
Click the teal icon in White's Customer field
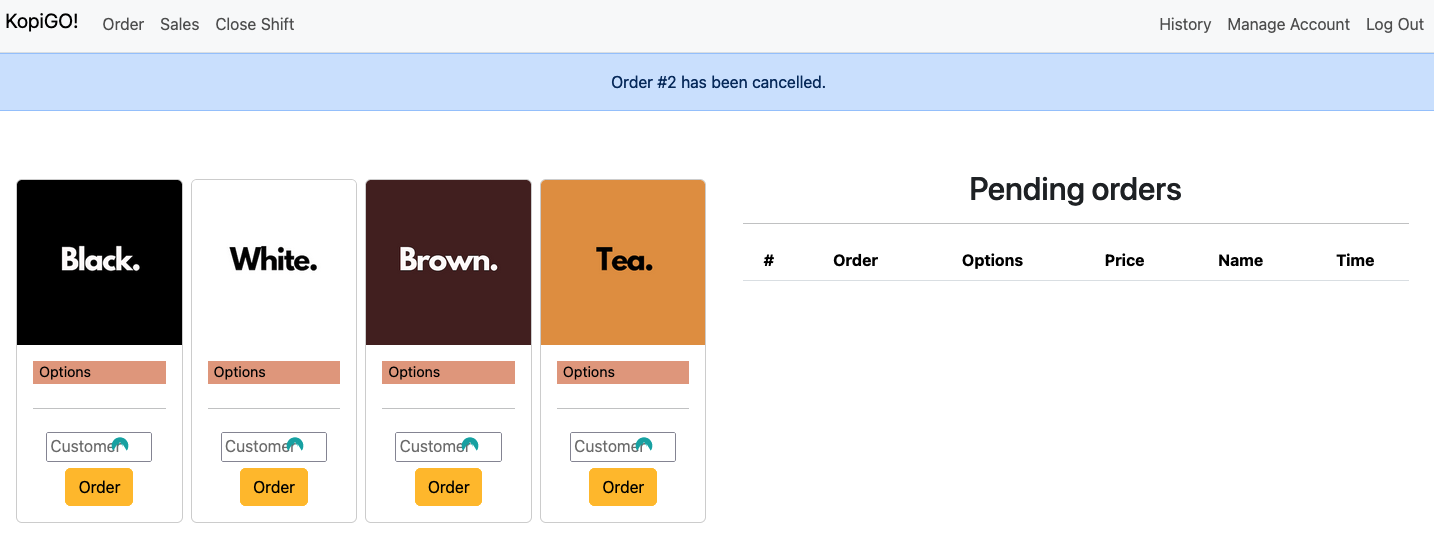coord(295,445)
